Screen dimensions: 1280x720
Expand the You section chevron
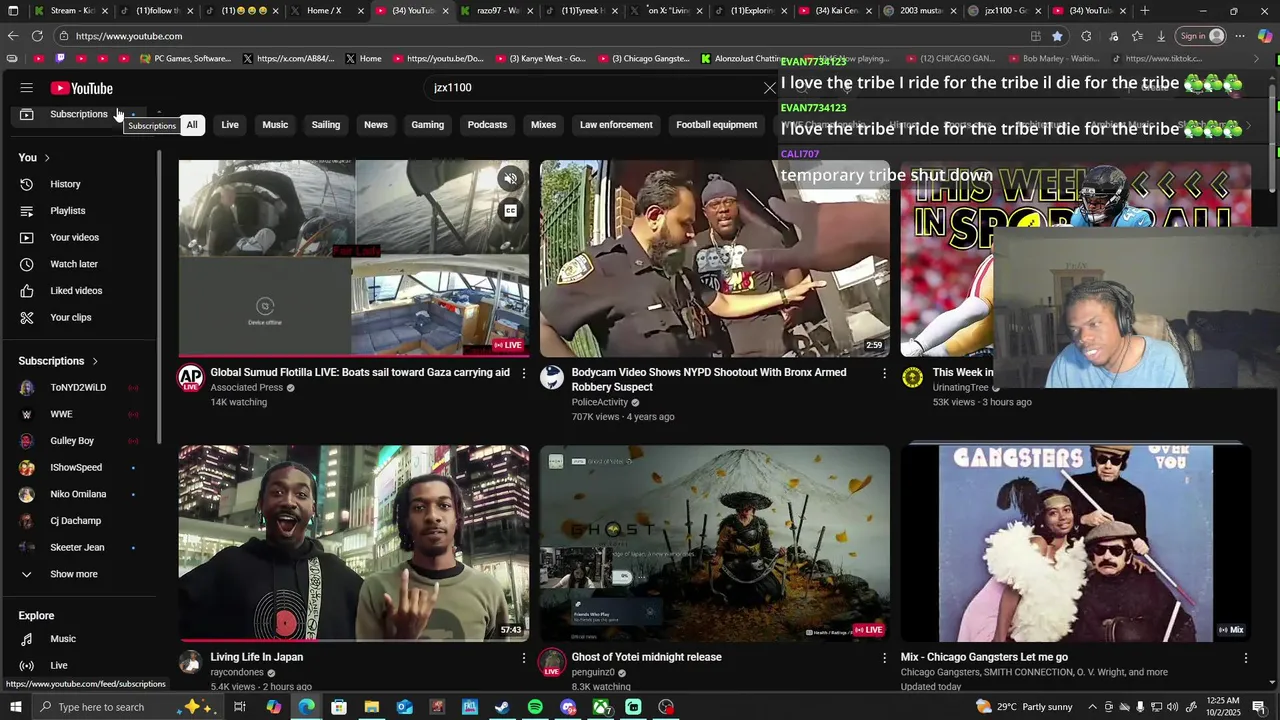[46, 158]
